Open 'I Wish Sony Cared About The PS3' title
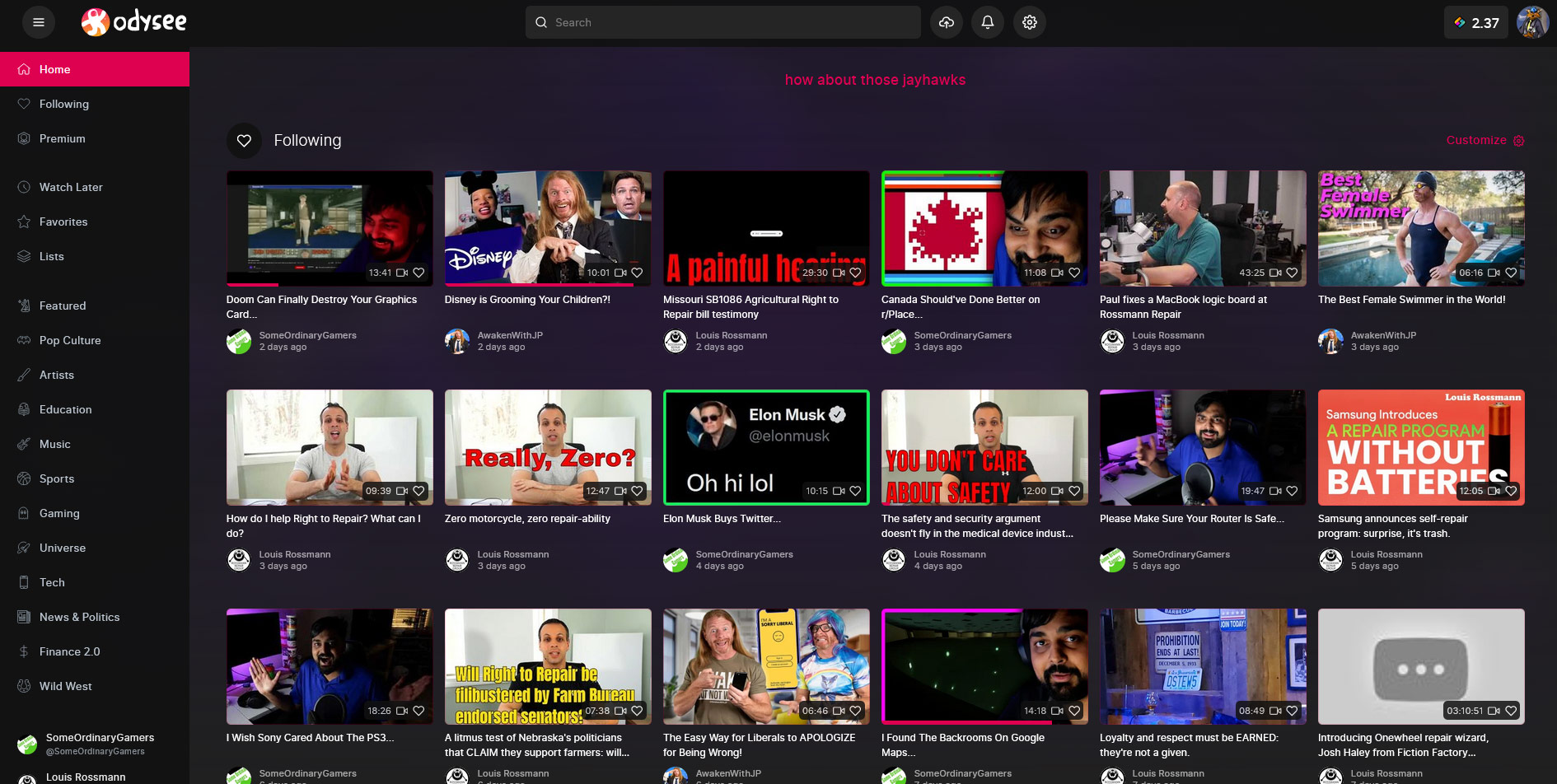Screen dimensions: 1557x784 [310, 738]
